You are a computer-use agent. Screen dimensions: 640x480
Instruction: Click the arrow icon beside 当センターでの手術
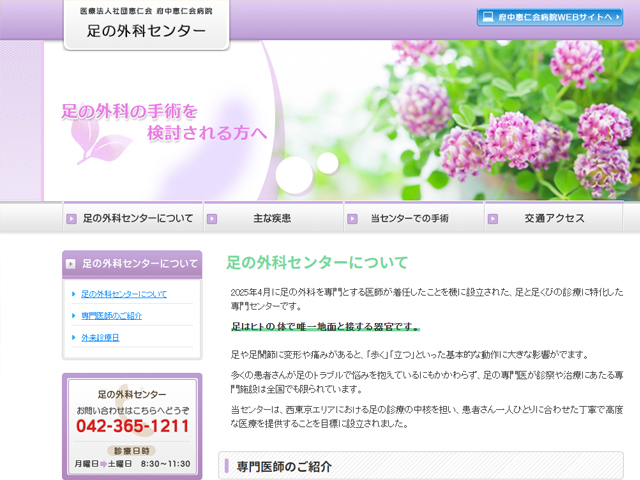point(351,218)
